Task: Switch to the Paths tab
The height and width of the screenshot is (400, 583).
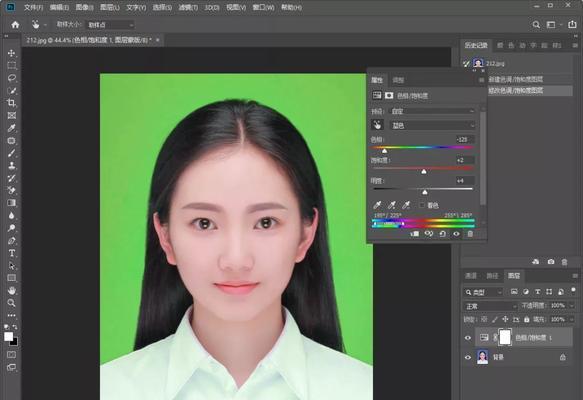Action: 492,275
